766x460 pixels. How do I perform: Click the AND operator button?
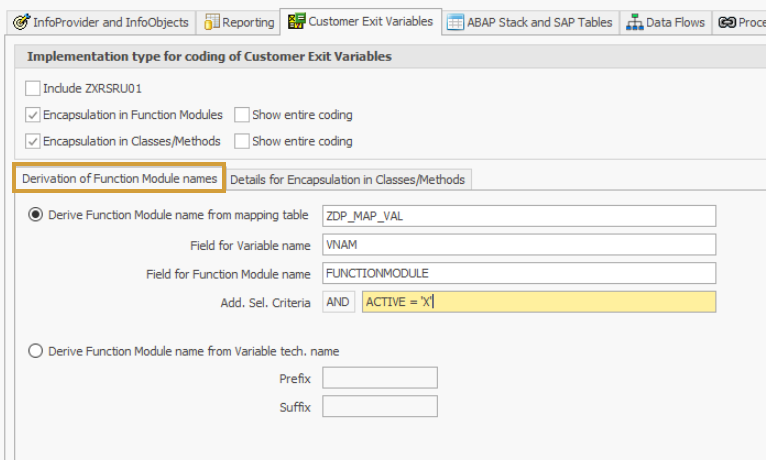[x=338, y=302]
